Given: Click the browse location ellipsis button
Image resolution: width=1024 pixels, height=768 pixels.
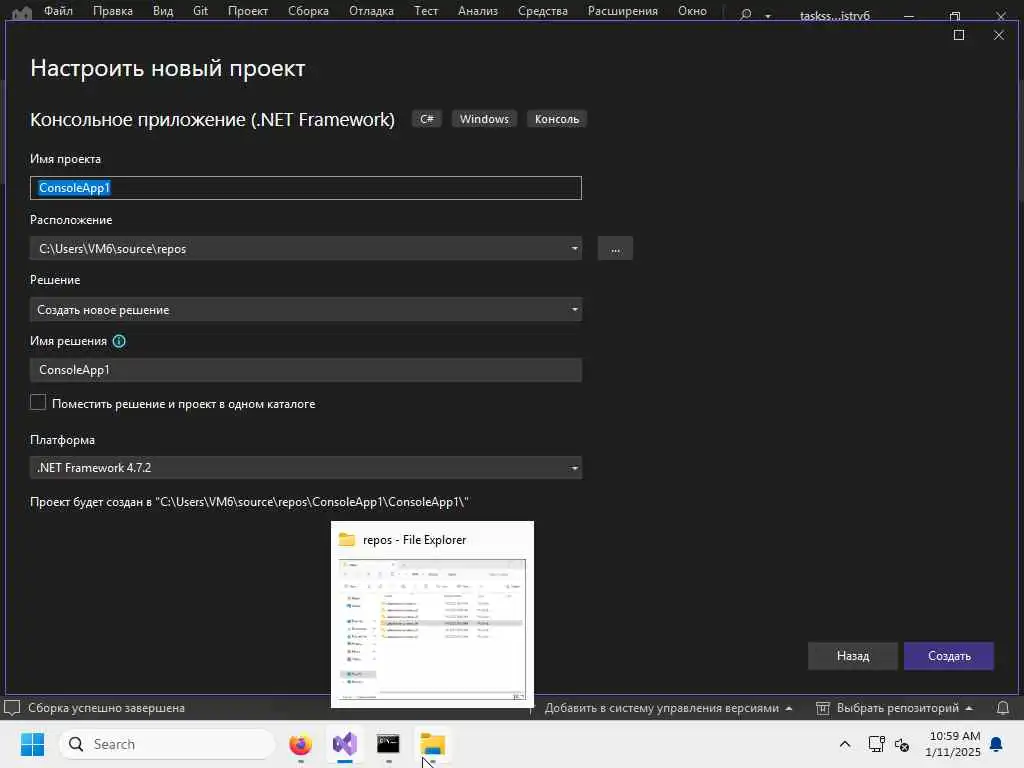Looking at the screenshot, I should click(x=615, y=249).
